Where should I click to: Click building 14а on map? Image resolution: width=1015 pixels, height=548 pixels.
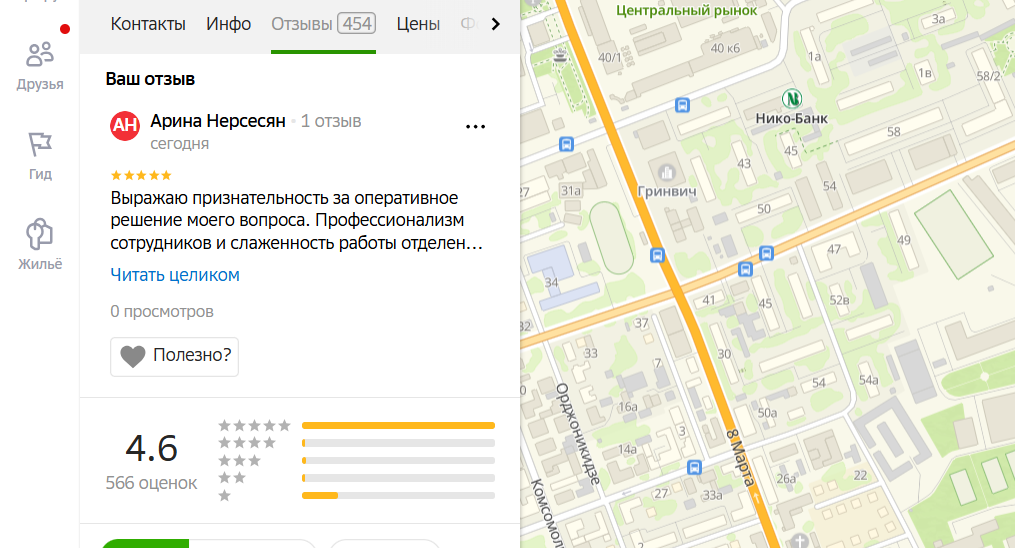tap(627, 449)
